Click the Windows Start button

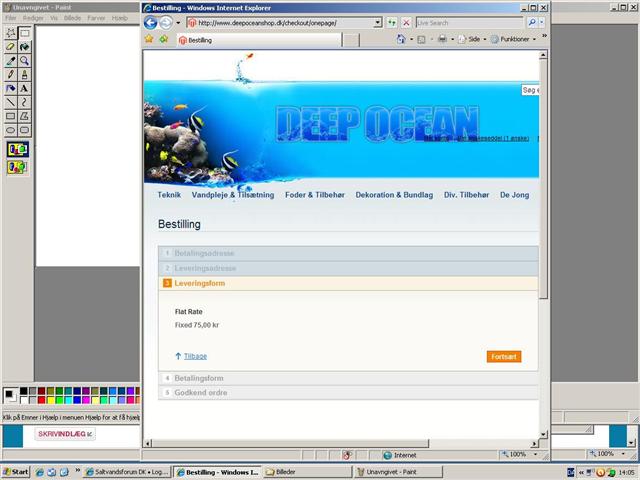15,471
